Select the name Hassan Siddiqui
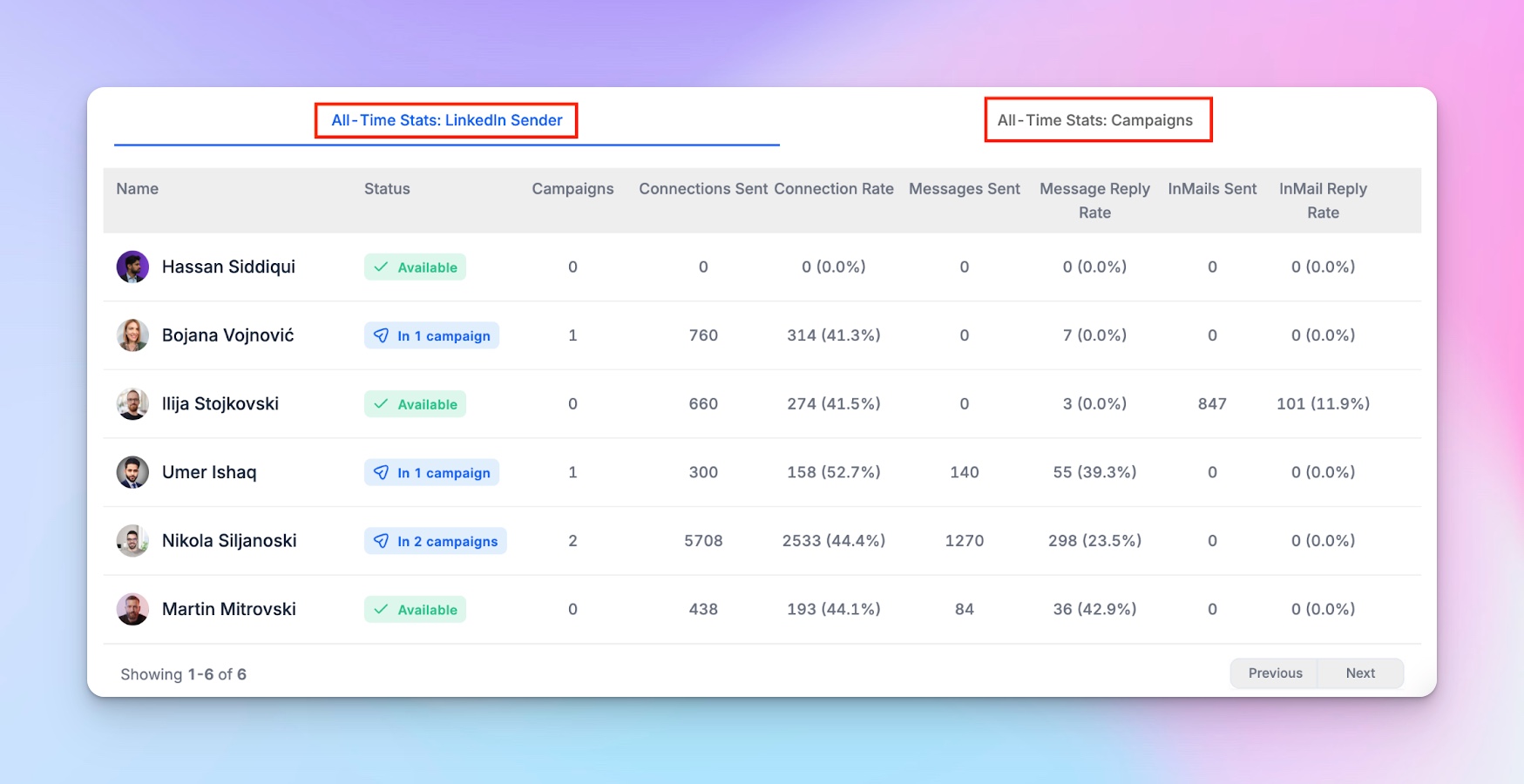 pyautogui.click(x=228, y=267)
